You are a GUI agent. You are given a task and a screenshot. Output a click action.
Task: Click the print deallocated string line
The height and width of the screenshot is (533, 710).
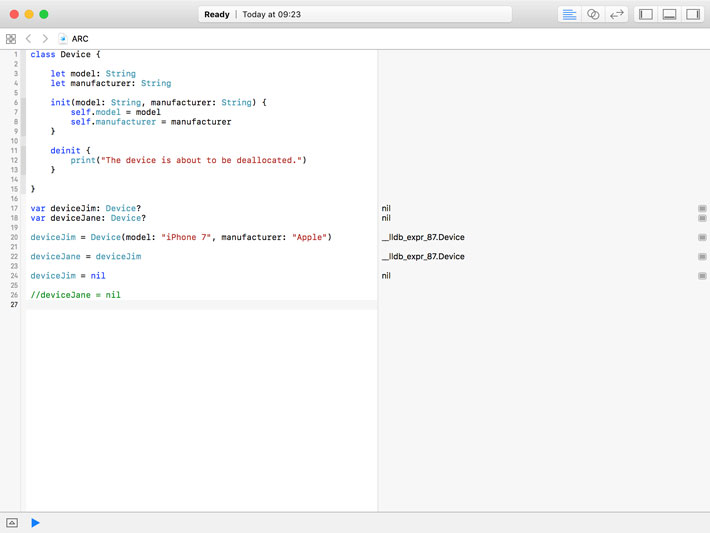[188, 160]
